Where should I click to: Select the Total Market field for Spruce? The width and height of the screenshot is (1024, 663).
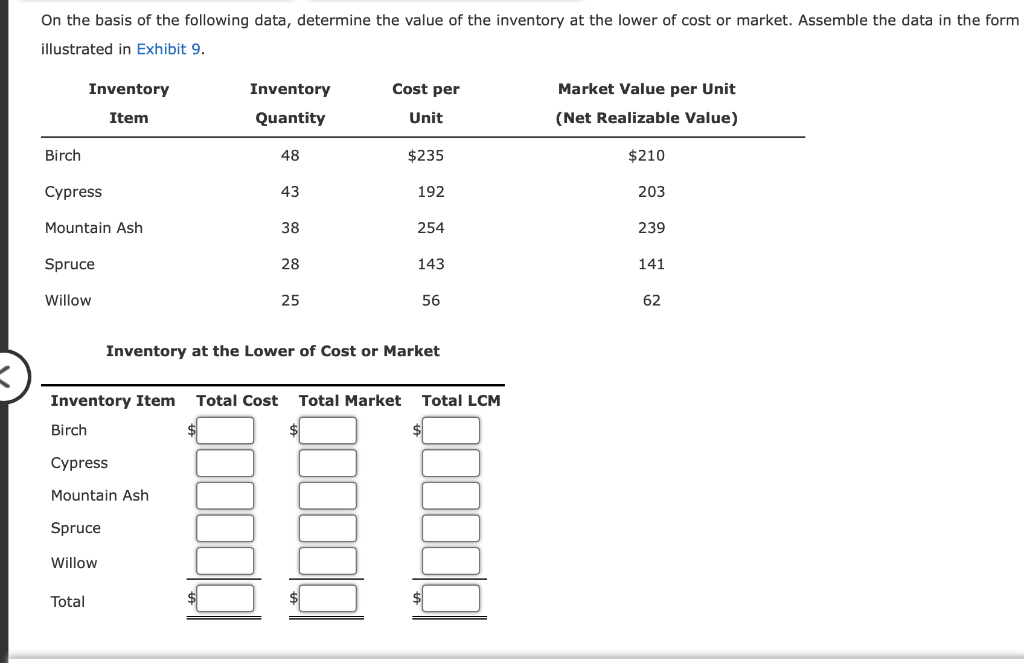(x=327, y=528)
